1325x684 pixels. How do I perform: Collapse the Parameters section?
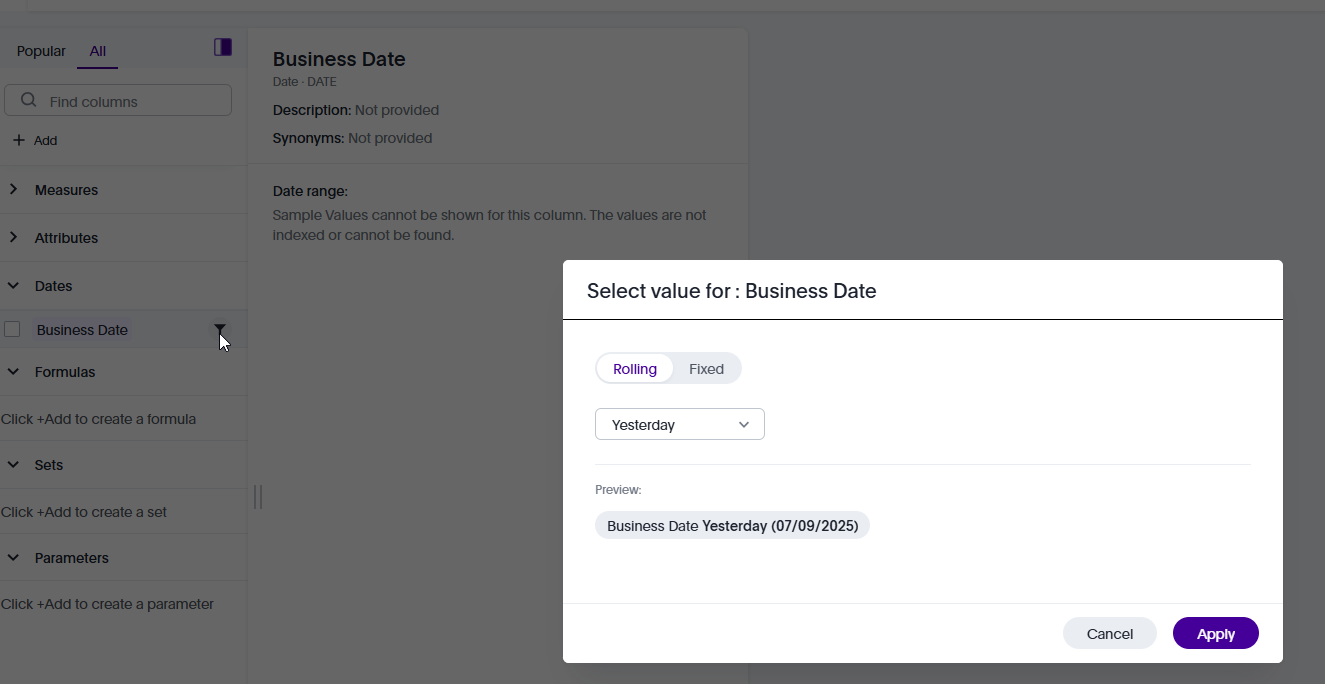(13, 557)
